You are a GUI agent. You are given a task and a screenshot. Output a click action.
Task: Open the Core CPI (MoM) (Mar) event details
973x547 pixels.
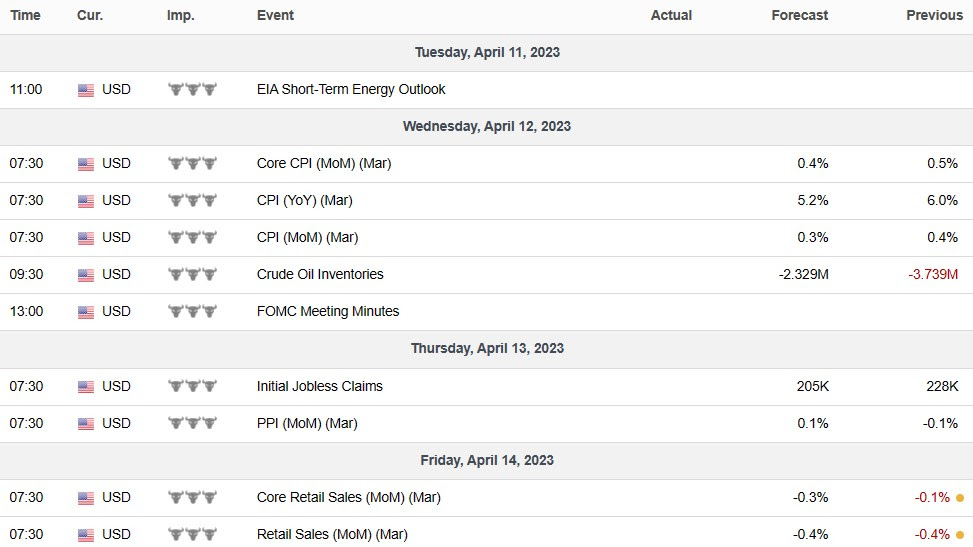pos(324,164)
